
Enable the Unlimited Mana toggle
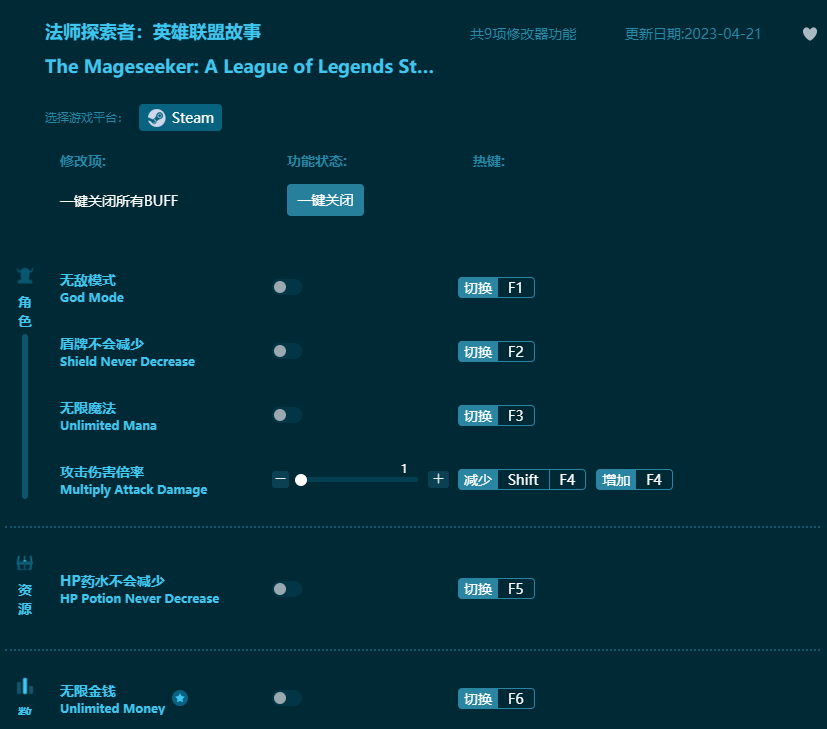click(x=286, y=415)
